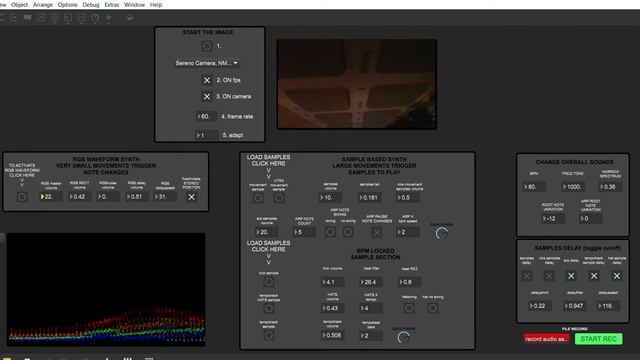Click the RGB delay speed box showing 31
Image resolution: width=640 pixels, height=360 pixels.
click(x=165, y=197)
